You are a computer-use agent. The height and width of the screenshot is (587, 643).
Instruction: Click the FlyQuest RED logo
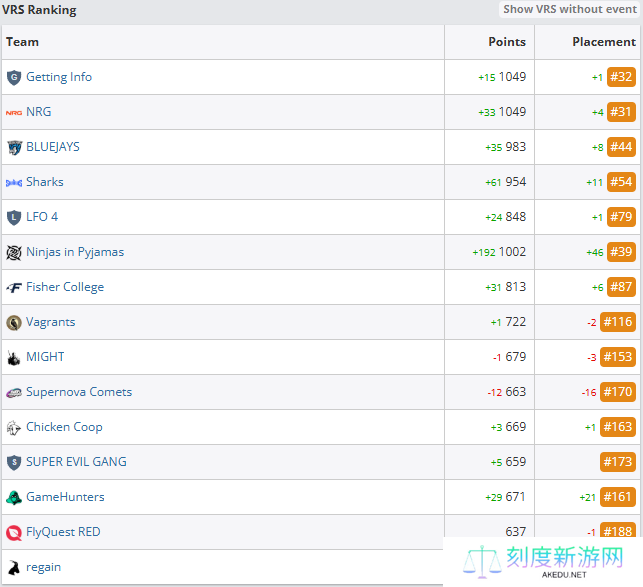(x=14, y=533)
